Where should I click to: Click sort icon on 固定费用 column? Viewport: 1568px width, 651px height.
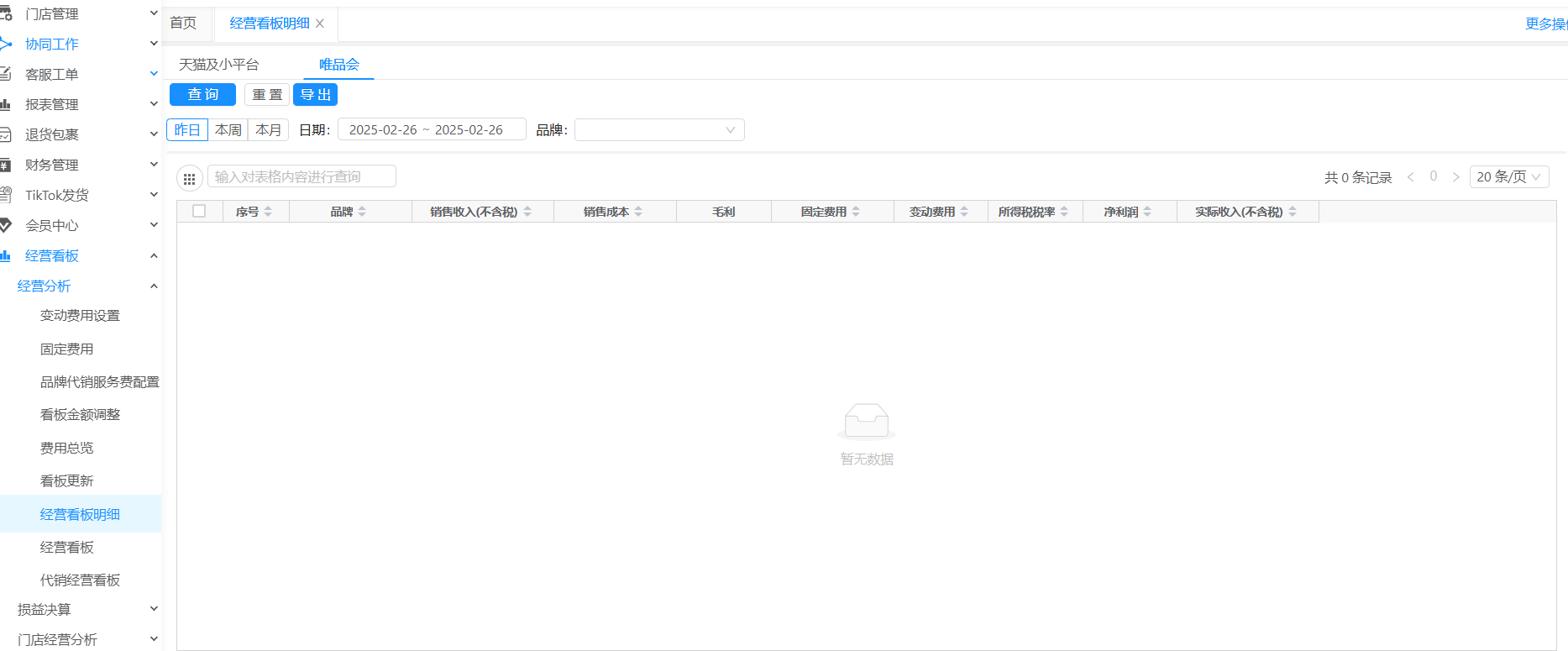pos(856,212)
